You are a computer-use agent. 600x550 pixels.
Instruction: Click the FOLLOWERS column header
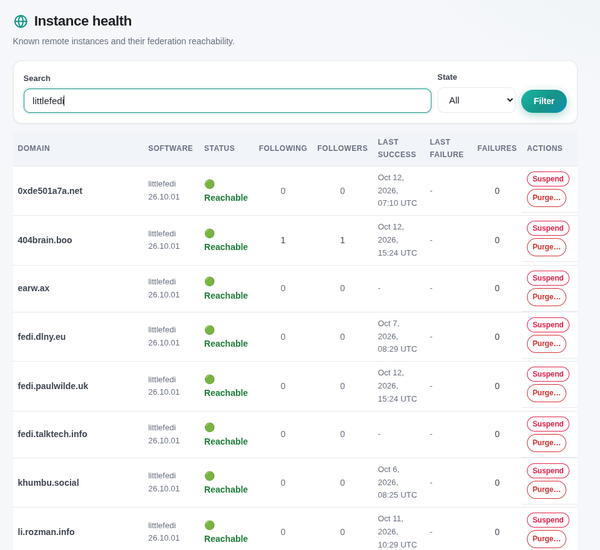[x=342, y=148]
